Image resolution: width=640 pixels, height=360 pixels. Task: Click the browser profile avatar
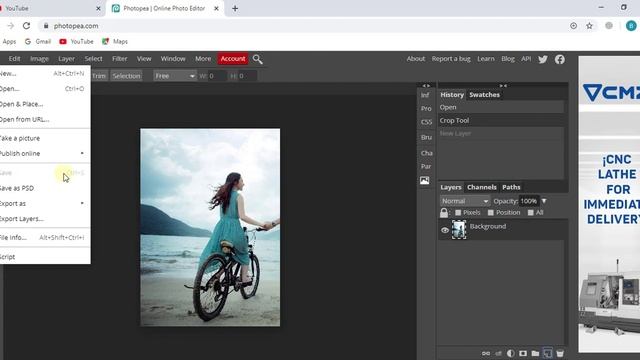coord(631,26)
